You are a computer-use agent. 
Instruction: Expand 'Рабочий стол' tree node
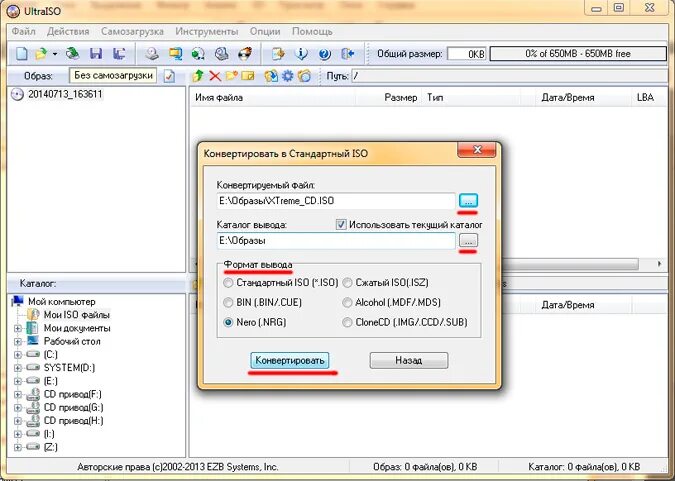18,342
